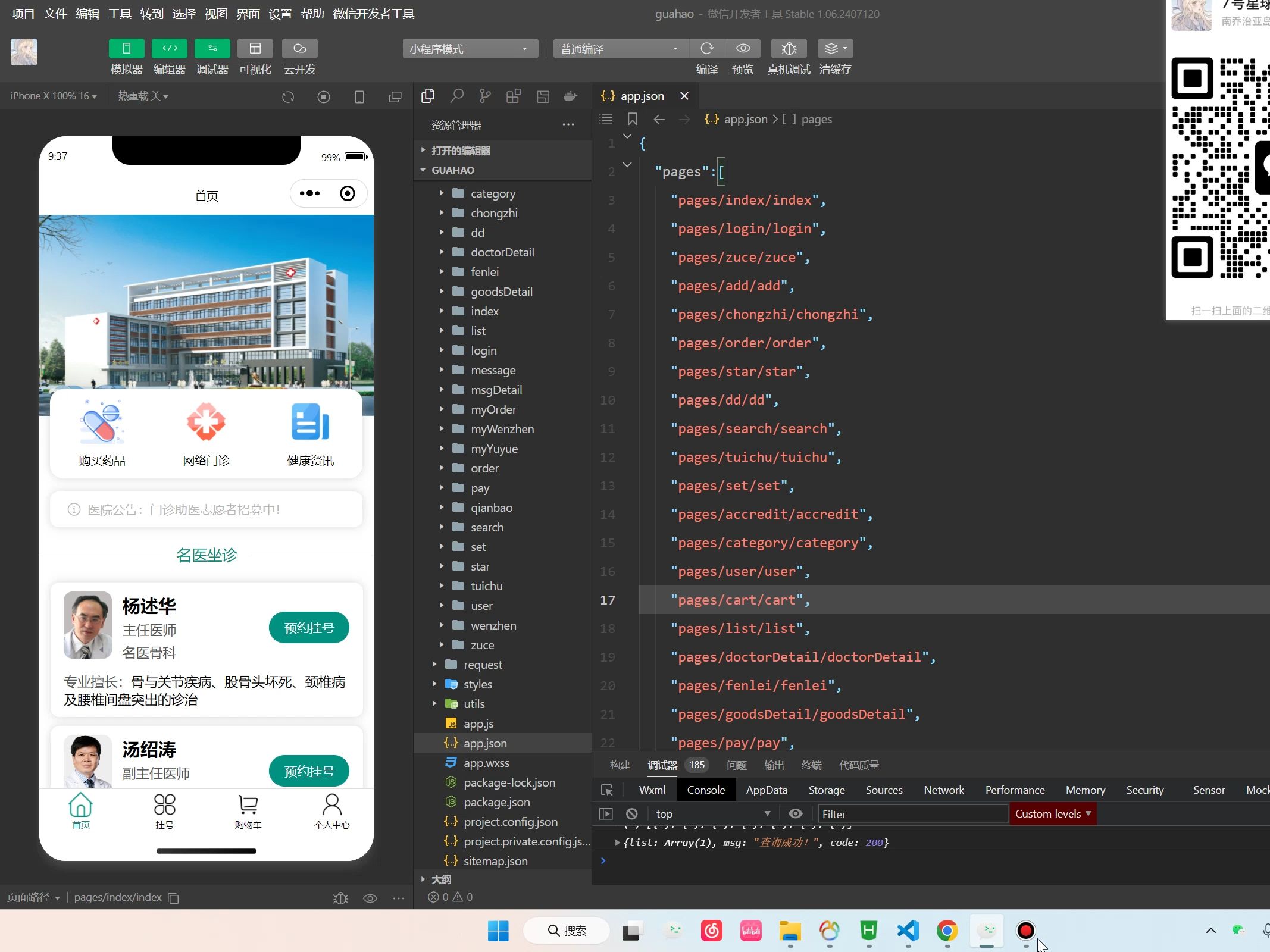Viewport: 1270px width, 952px height.
Task: Open the 文件 menu
Action: 55,14
